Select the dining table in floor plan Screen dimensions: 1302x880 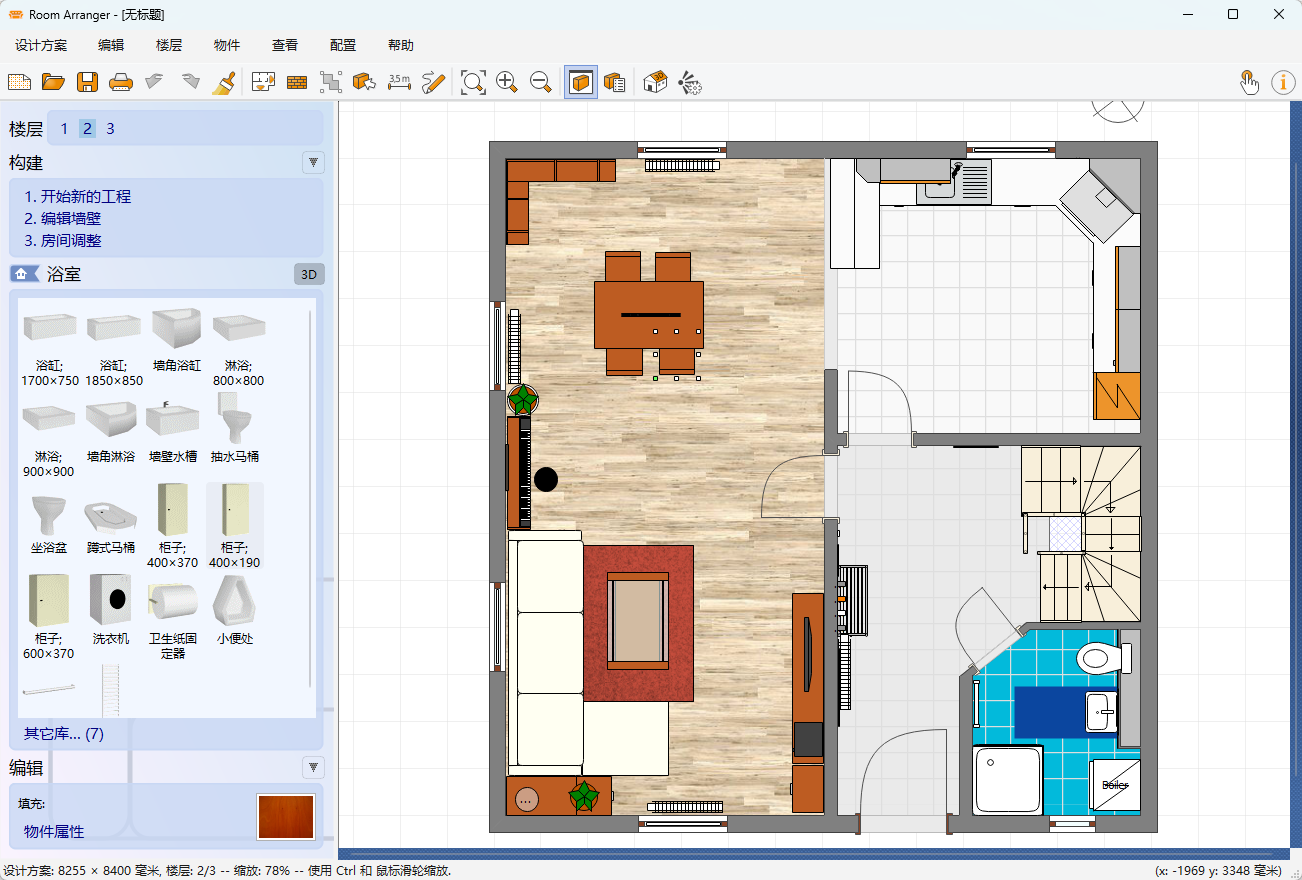tap(649, 315)
